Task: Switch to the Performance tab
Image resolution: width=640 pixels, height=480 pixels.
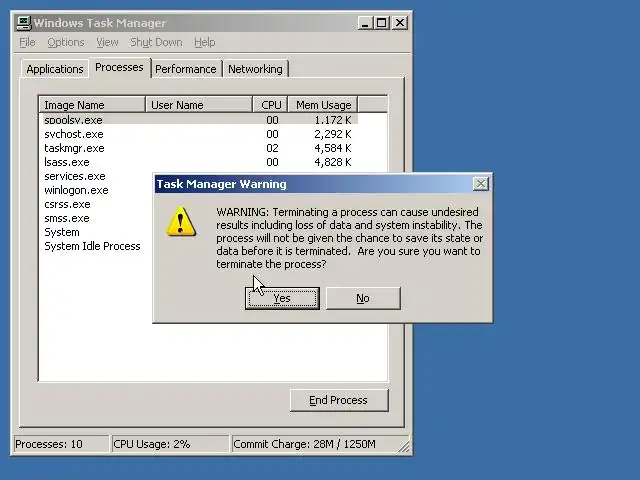Action: 186,69
